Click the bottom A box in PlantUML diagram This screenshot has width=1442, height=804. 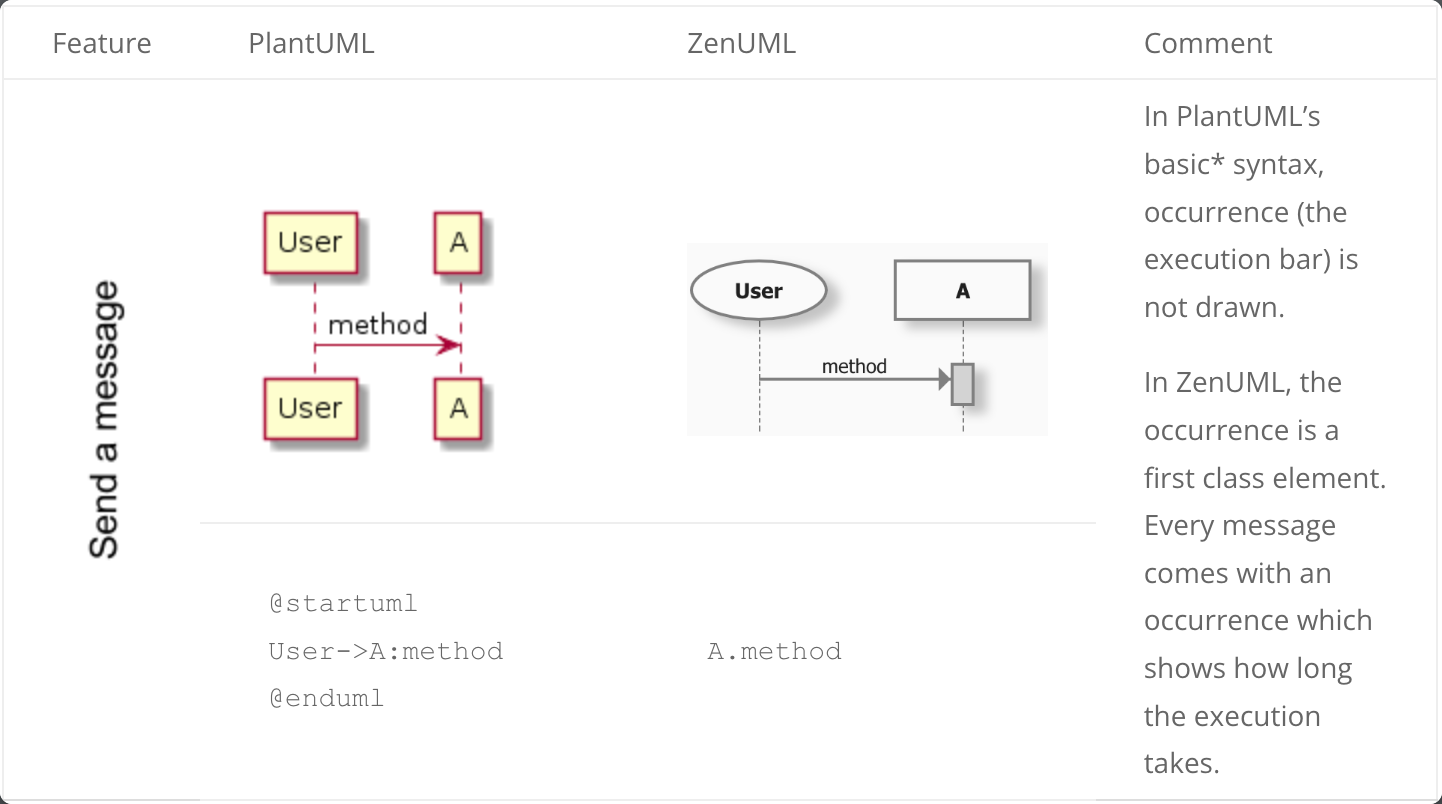click(x=458, y=408)
